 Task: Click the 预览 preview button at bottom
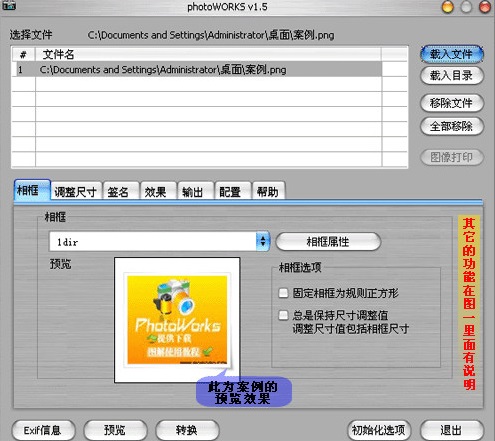click(115, 430)
